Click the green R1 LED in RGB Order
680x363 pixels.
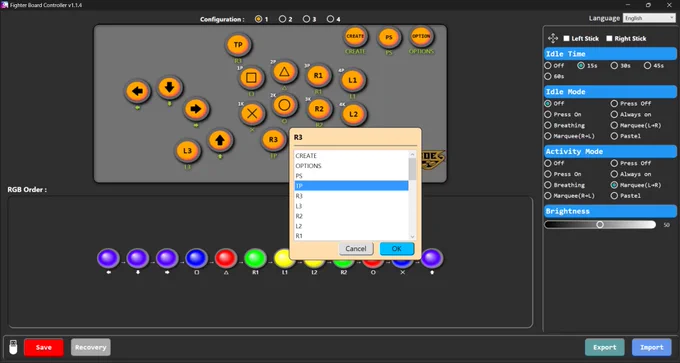point(255,258)
